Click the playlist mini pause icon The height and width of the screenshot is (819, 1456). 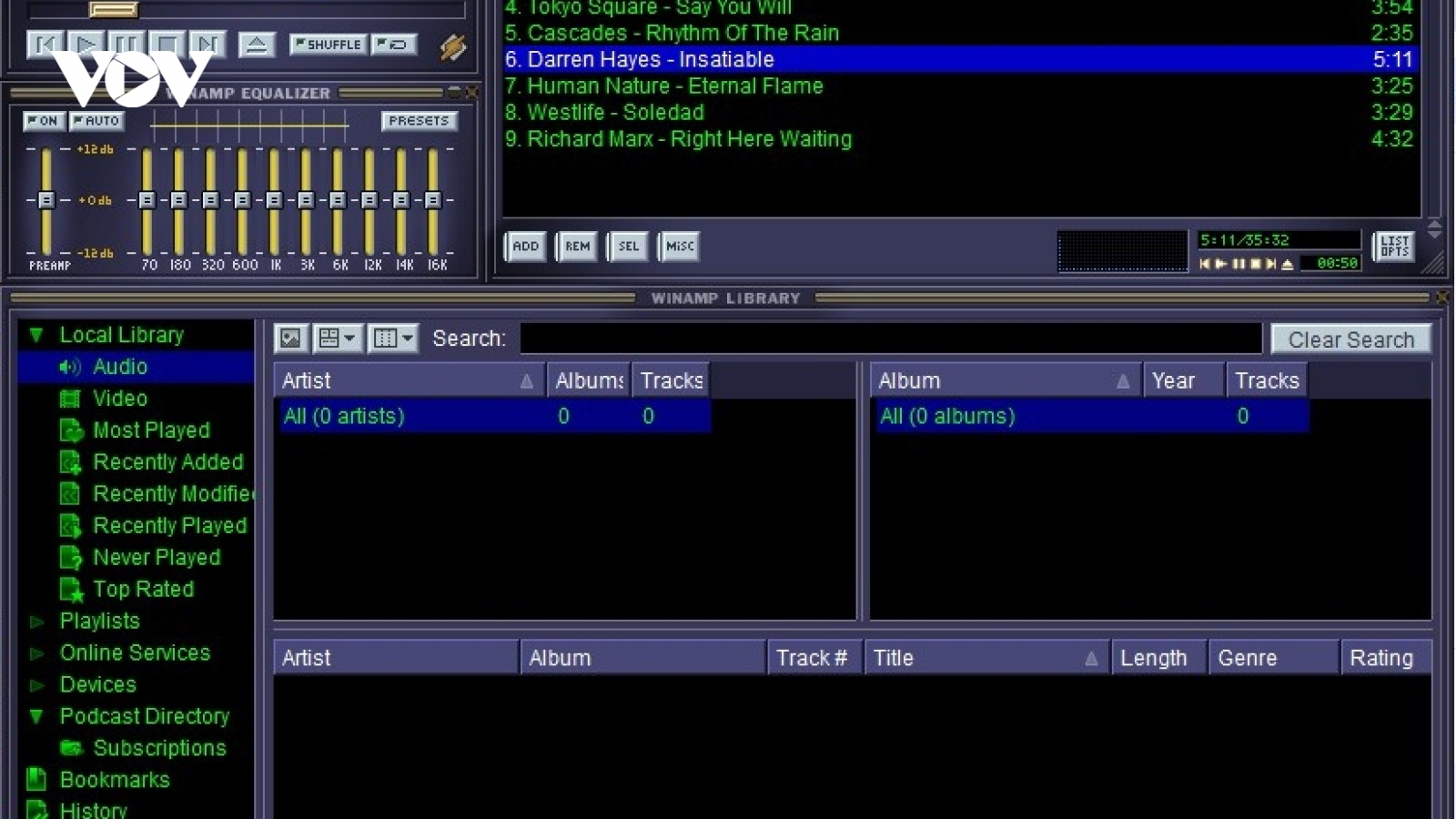point(1239,264)
